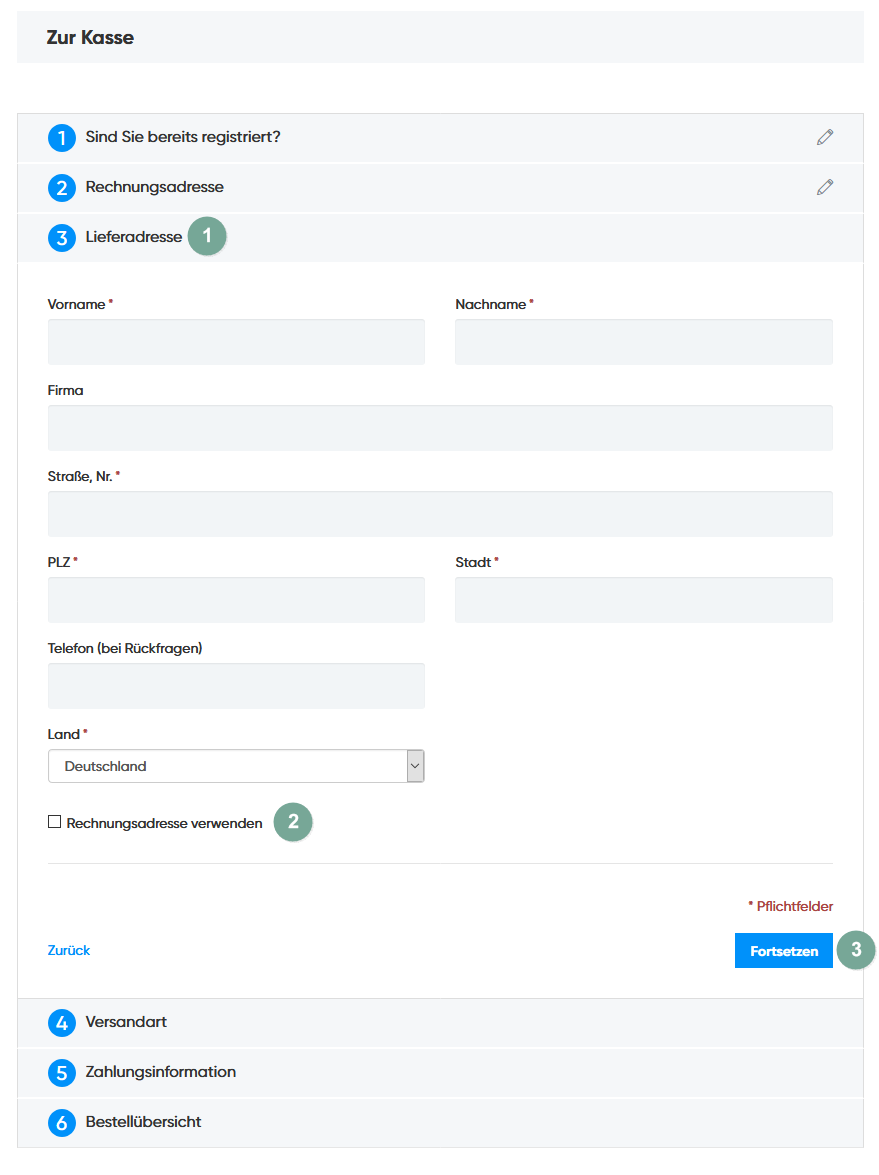Open the Sind Sie bereits registriert step
Viewport: 879px width, 1175px height.
(x=183, y=137)
